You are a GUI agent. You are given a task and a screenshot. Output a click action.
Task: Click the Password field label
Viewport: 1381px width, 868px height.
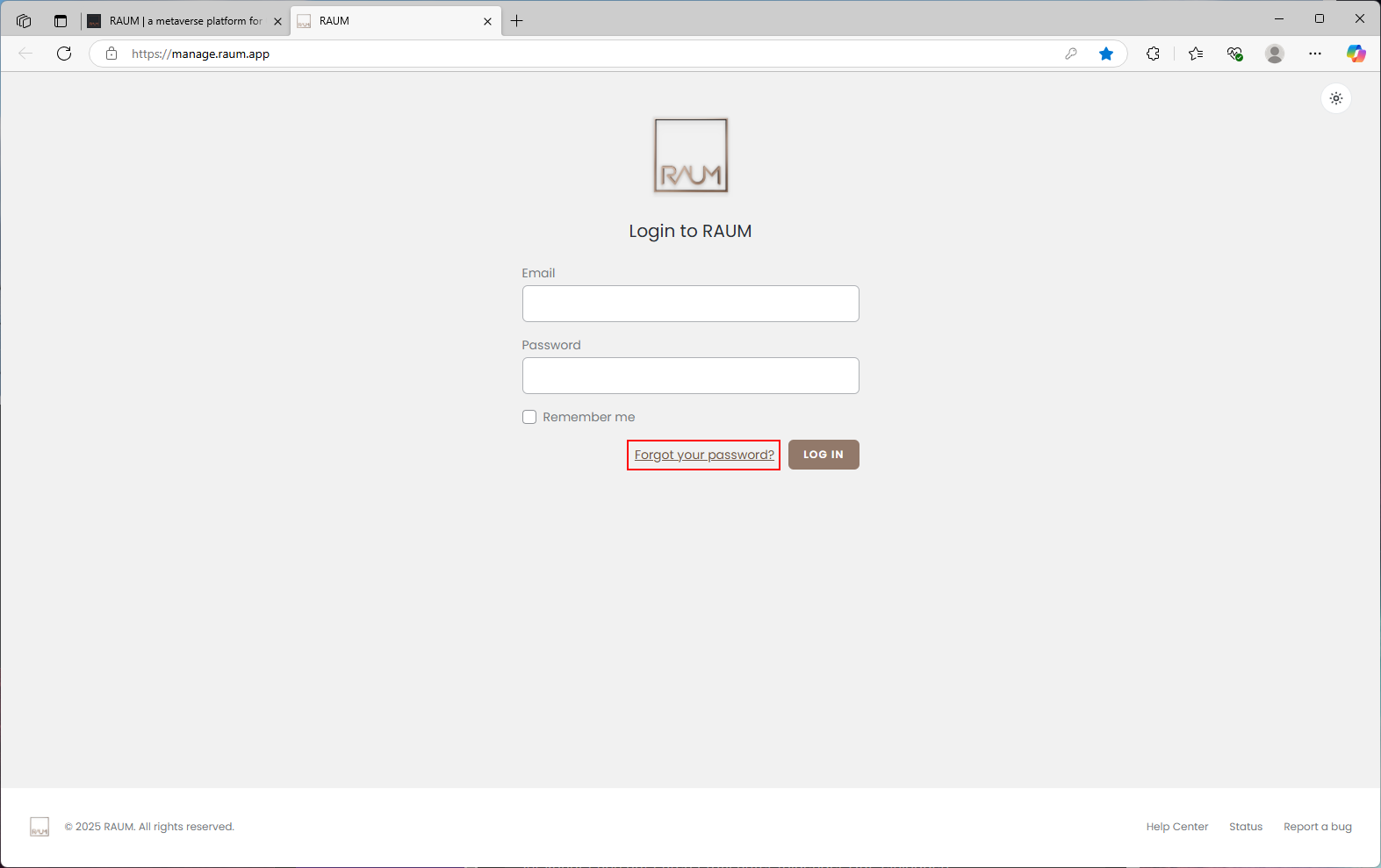(x=551, y=345)
